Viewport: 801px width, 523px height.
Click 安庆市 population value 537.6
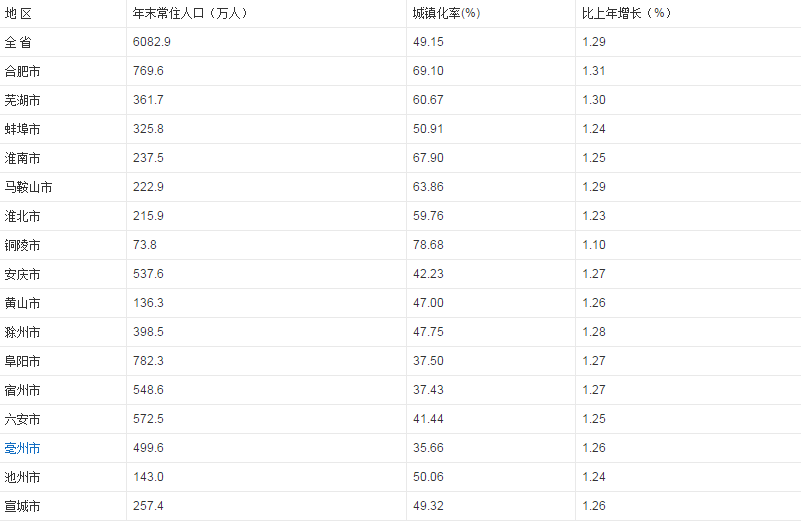pyautogui.click(x=148, y=274)
